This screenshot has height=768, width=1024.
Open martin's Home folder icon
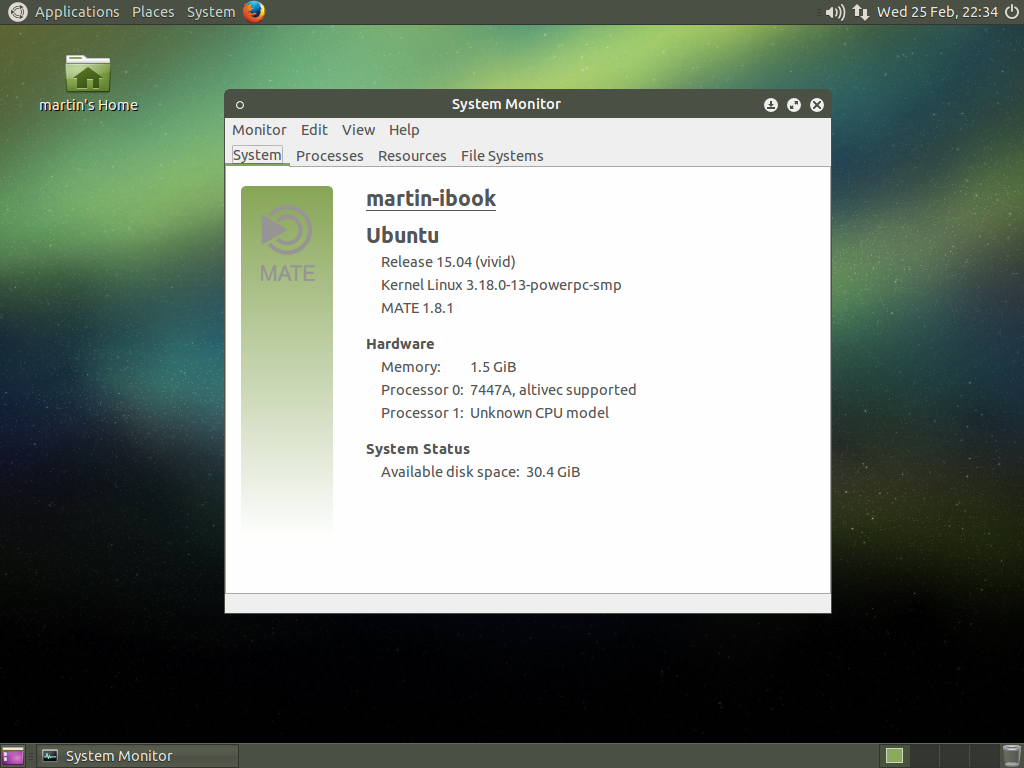point(88,75)
